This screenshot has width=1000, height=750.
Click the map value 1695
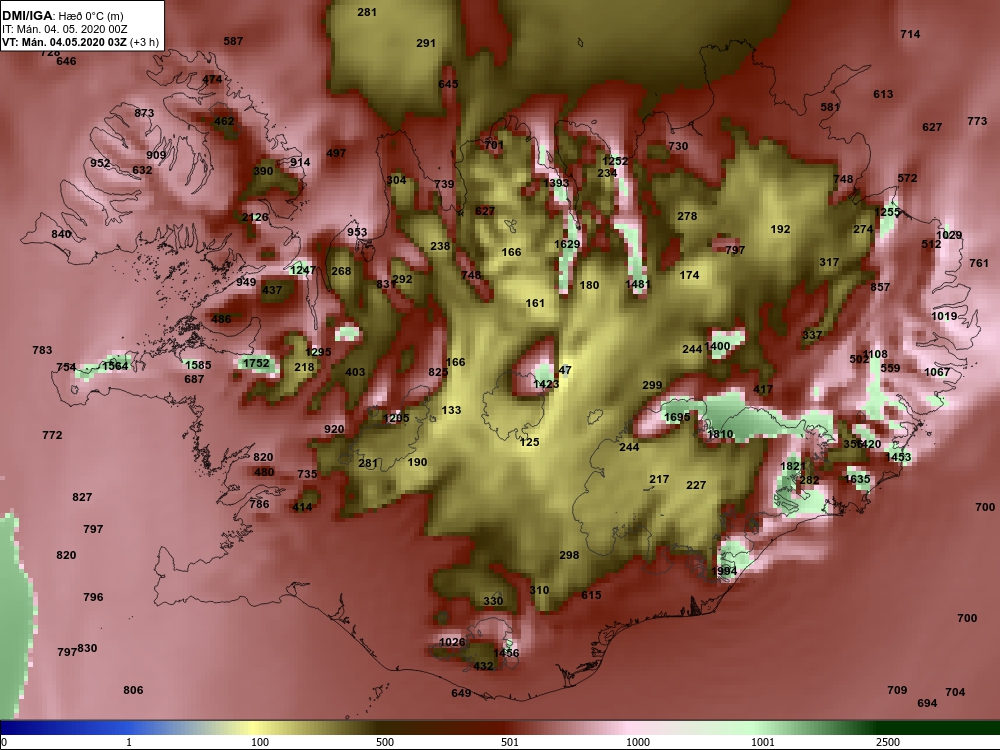[x=677, y=417]
